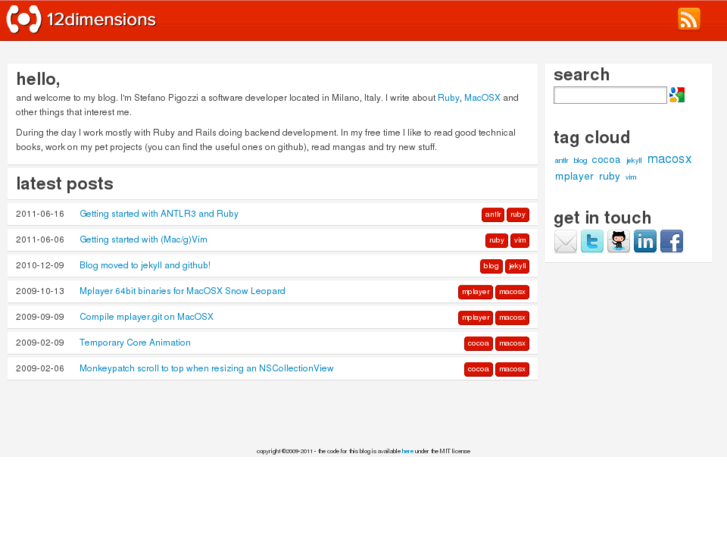The height and width of the screenshot is (545, 727).
Task: Click the 'tag cloud' heading
Action: (x=592, y=137)
